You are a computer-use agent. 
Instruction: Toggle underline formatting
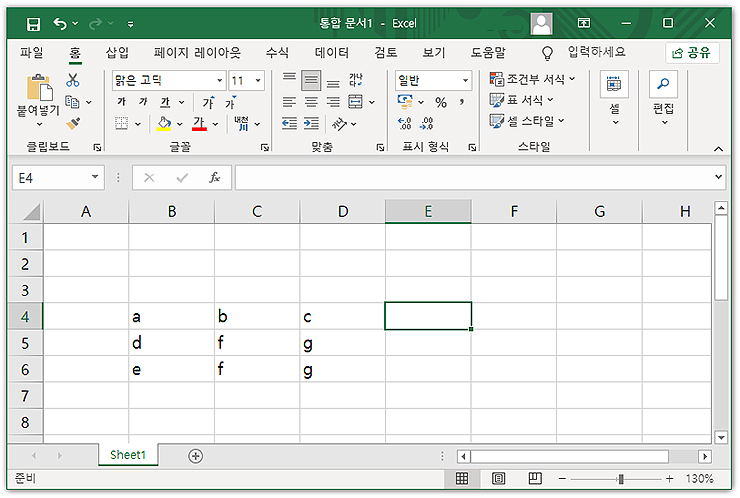(x=165, y=102)
